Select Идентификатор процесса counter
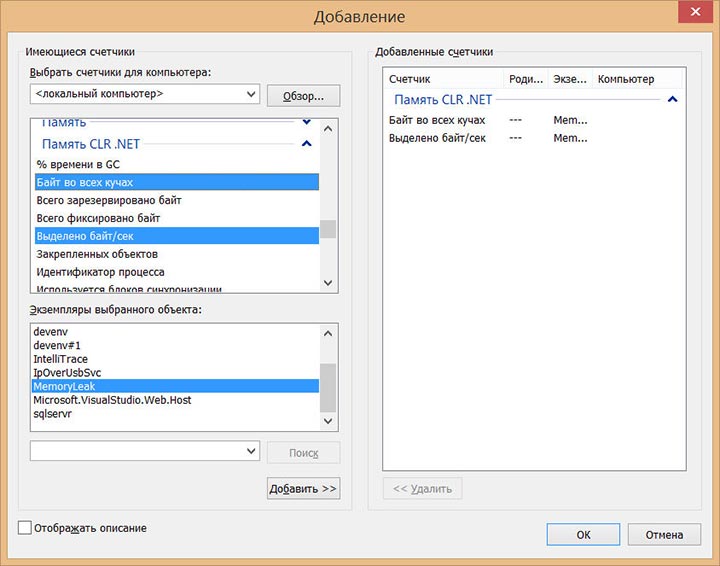 [177, 272]
